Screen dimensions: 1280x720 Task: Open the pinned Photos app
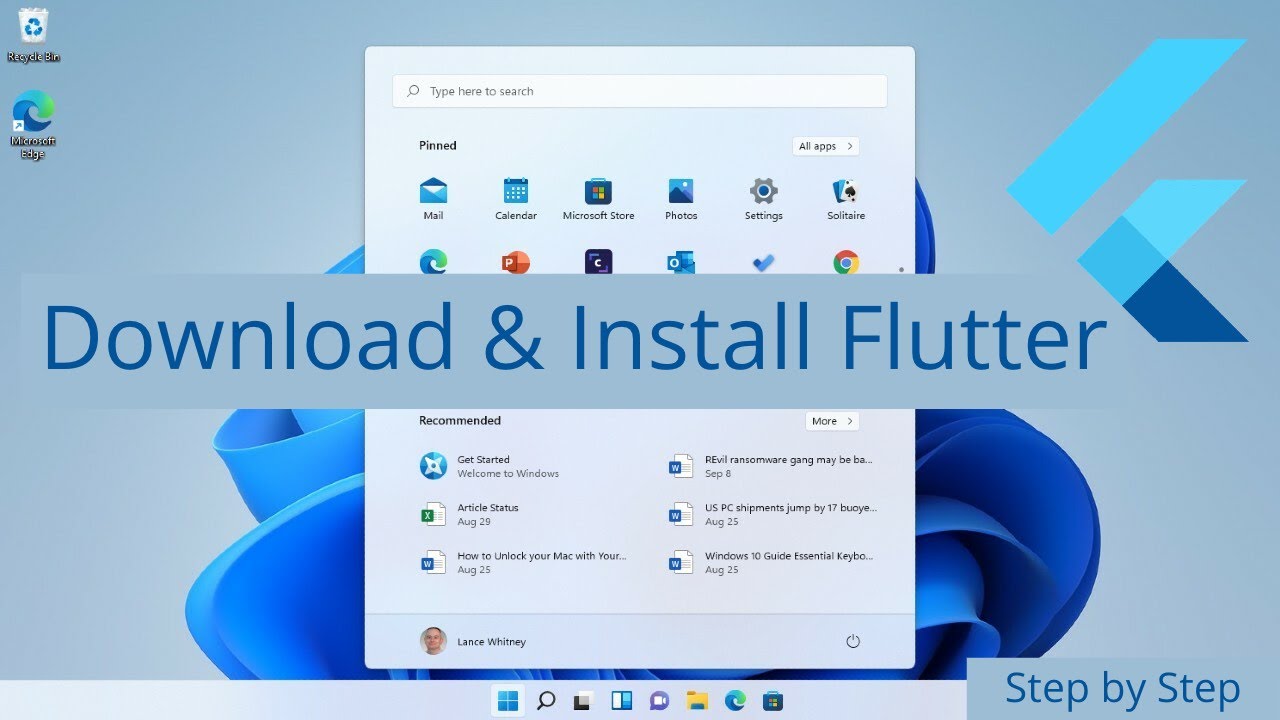(x=681, y=199)
